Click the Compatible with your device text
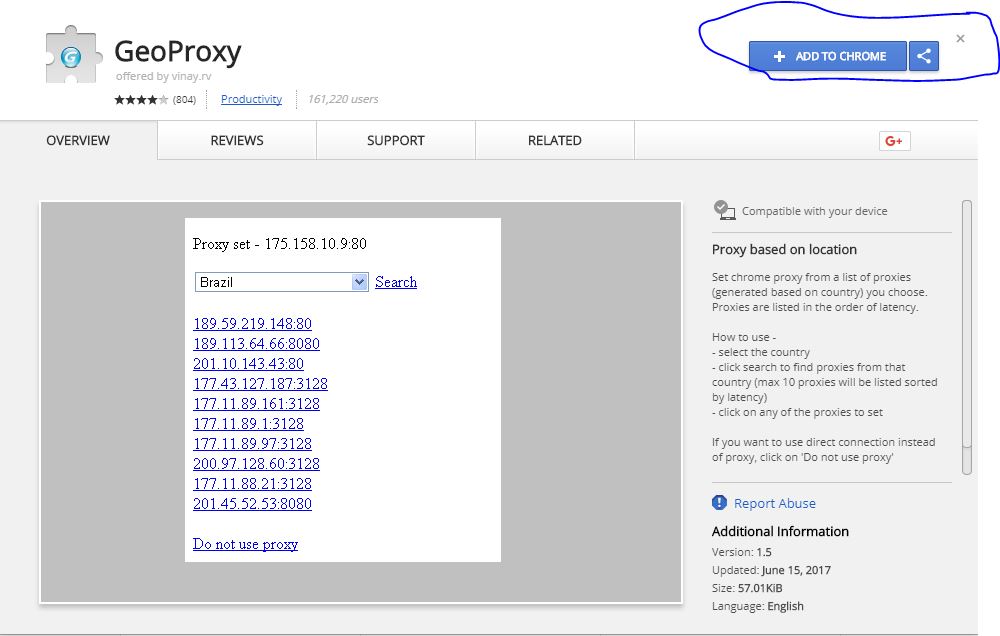 click(814, 211)
